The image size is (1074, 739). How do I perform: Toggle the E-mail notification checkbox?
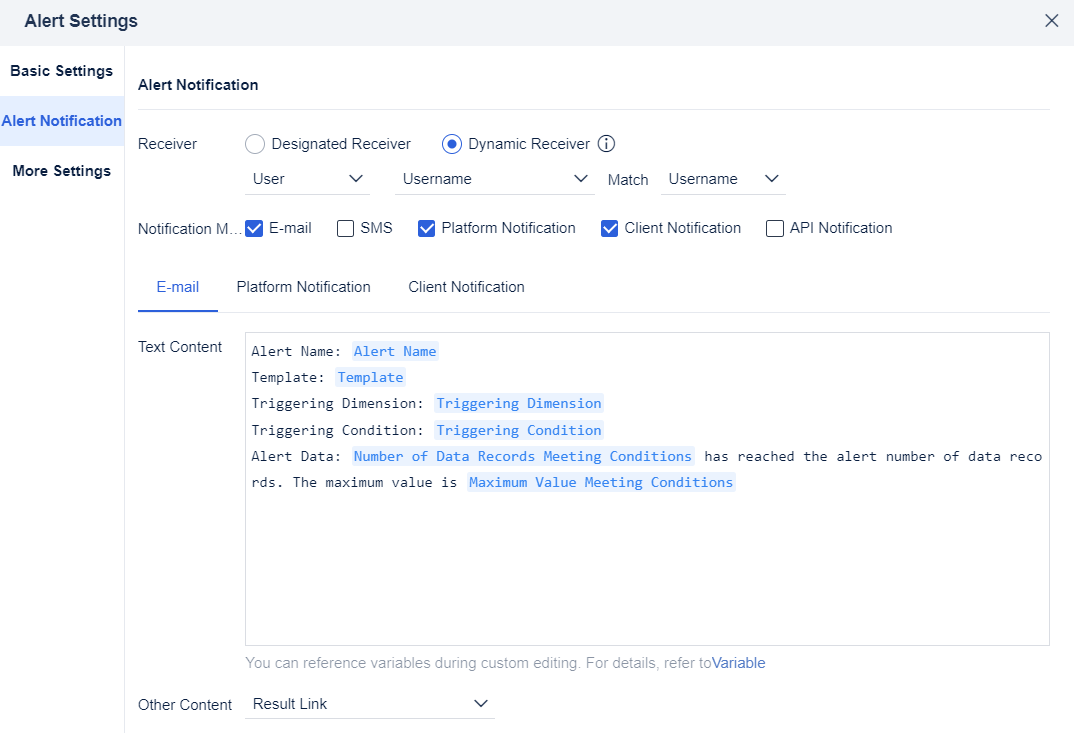[x=254, y=228]
